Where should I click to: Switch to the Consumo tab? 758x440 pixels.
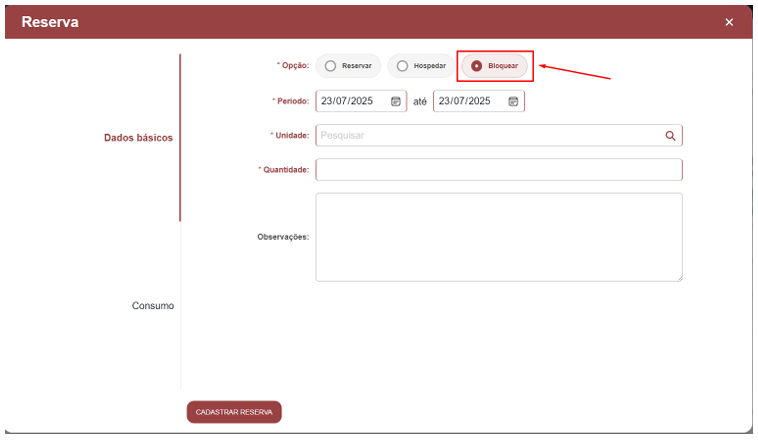point(153,305)
